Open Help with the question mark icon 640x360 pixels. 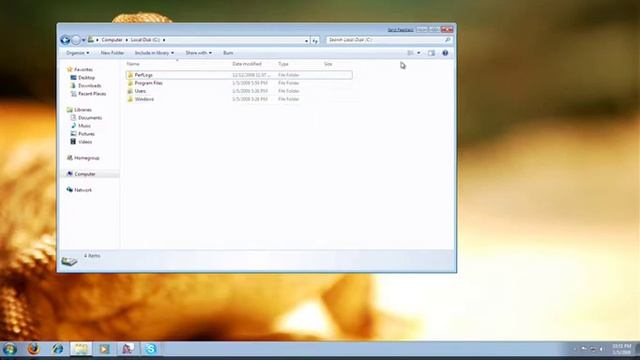point(445,53)
